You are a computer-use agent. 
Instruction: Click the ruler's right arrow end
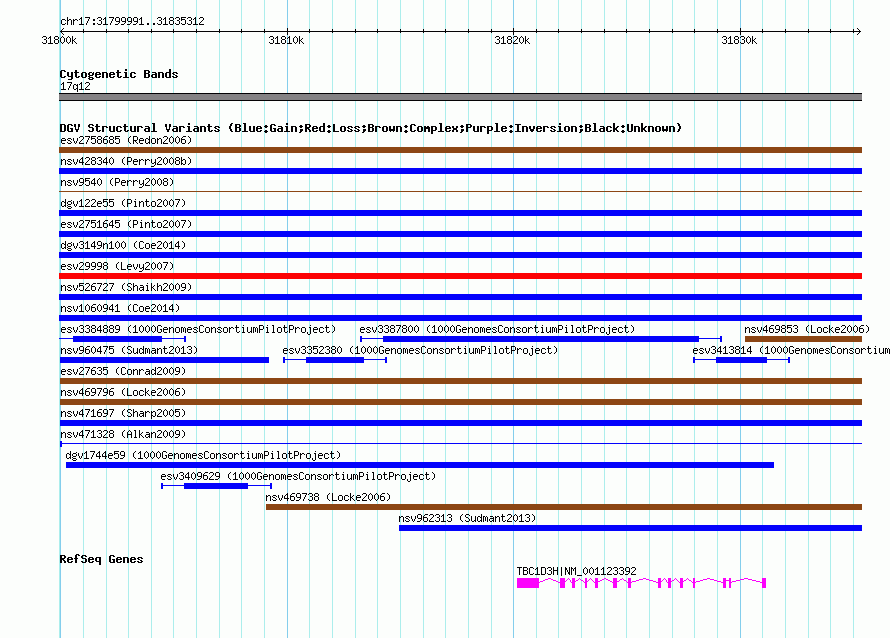coord(858,31)
